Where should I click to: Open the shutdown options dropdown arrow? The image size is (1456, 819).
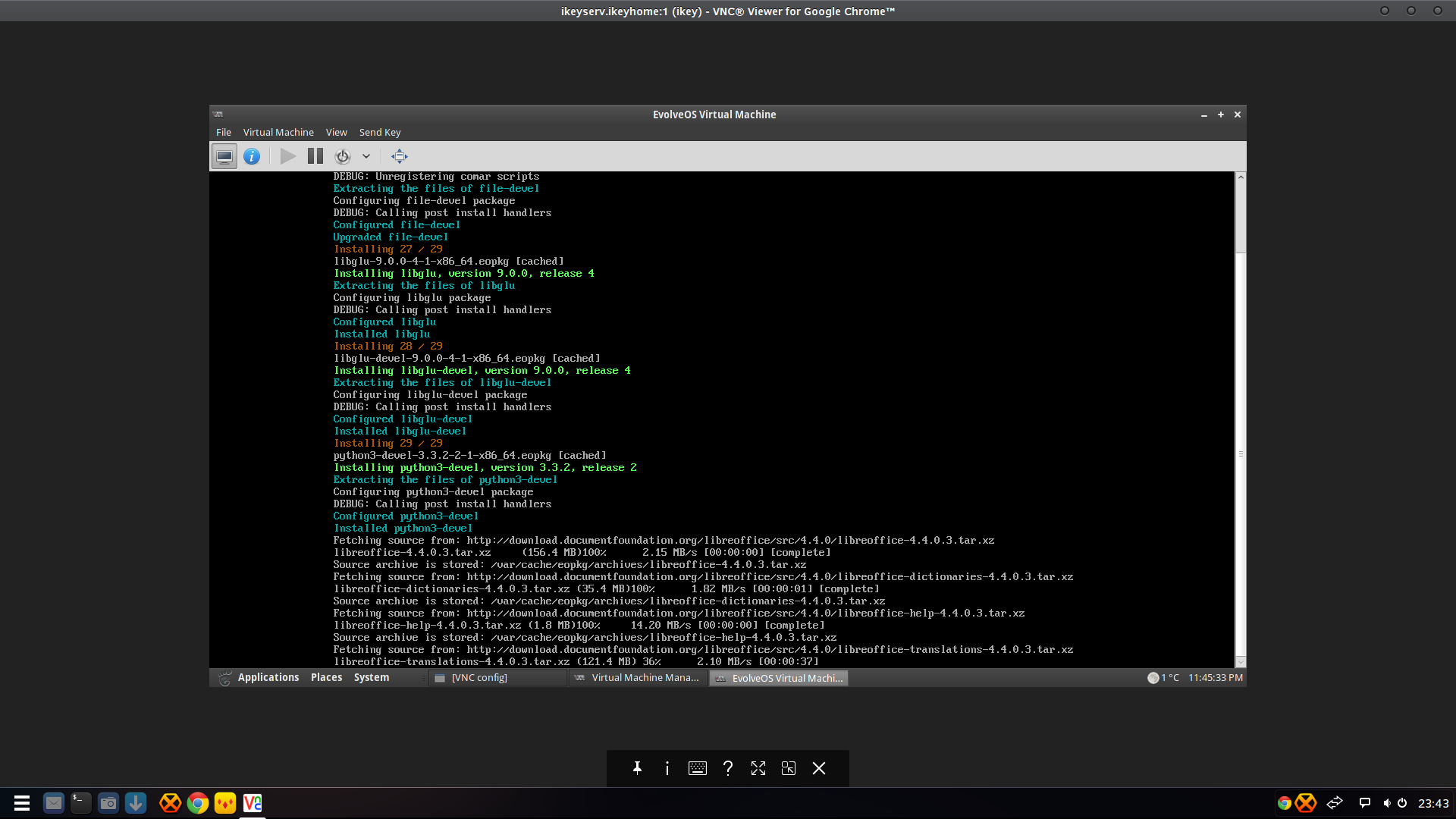[366, 156]
